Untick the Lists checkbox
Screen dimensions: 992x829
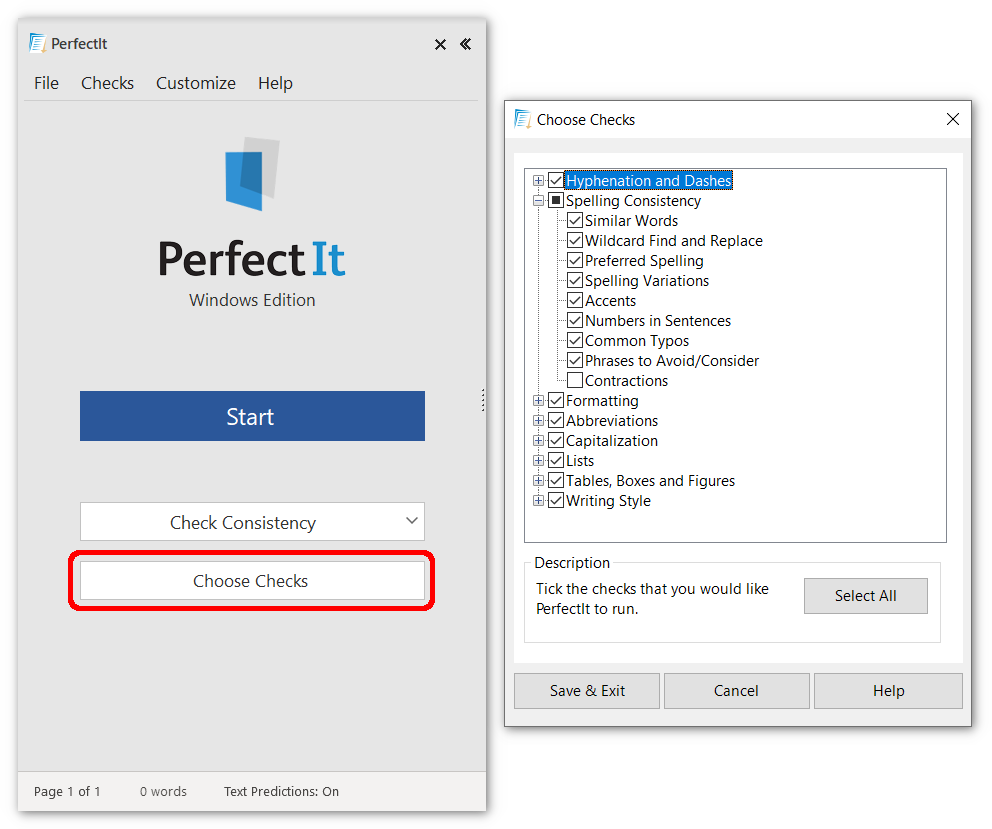tap(556, 461)
